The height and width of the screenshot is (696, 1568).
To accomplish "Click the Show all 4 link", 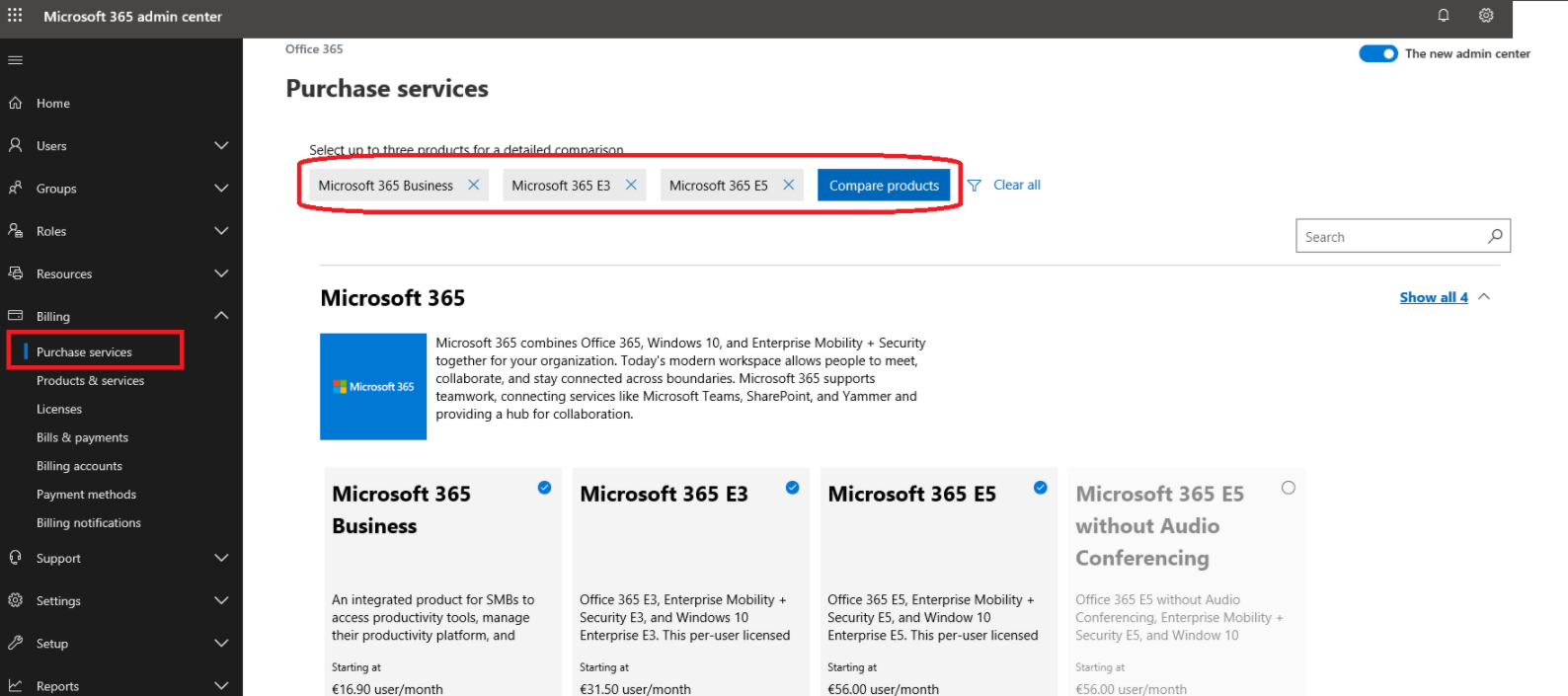I will pos(1434,297).
